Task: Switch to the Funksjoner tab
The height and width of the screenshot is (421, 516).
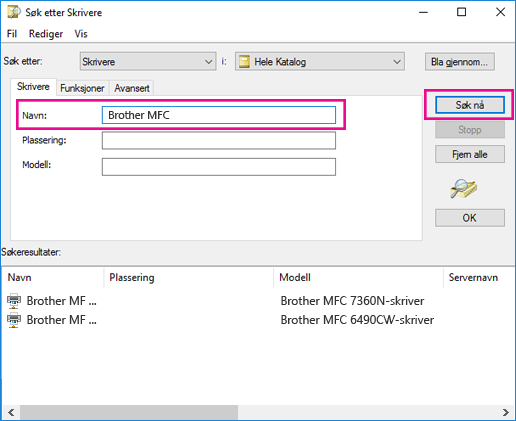Action: (82, 88)
